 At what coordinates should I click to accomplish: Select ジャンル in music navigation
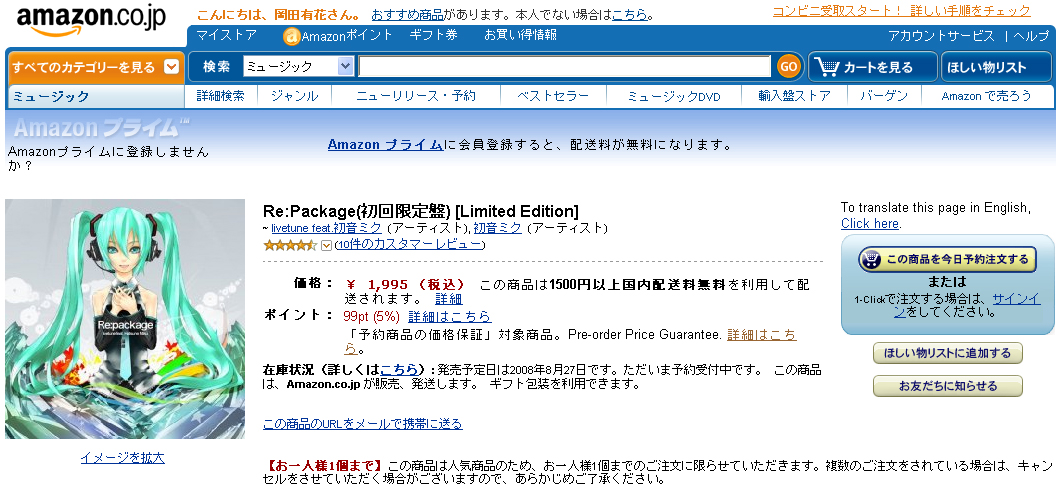tap(295, 96)
